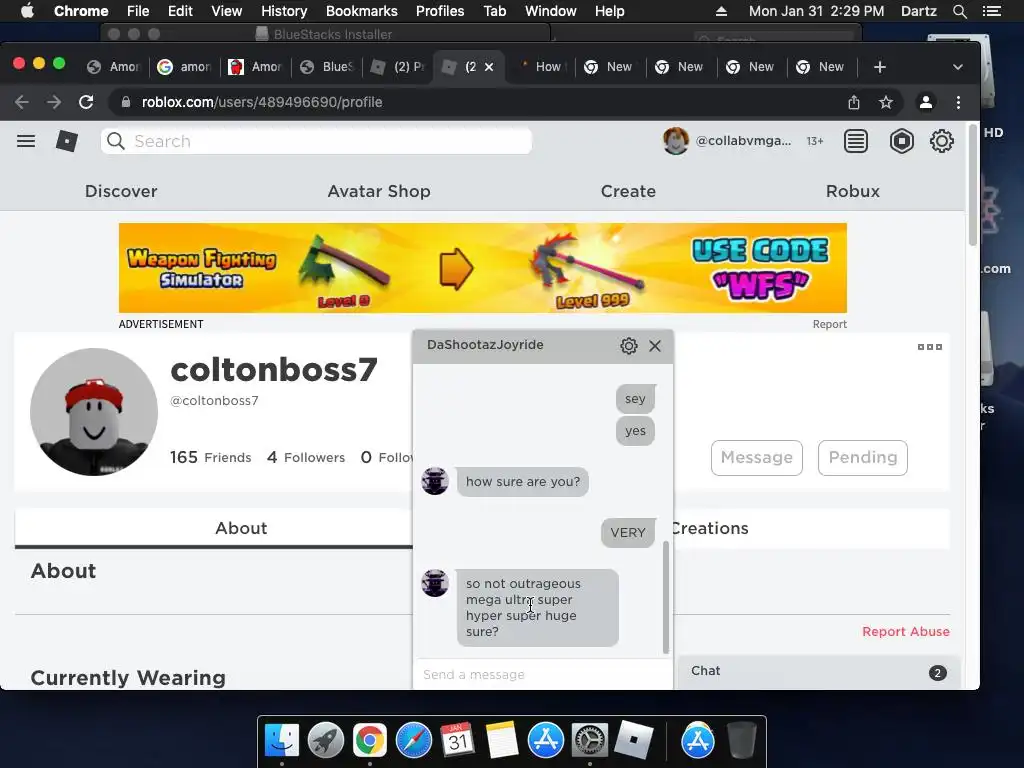Image resolution: width=1024 pixels, height=768 pixels.
Task: Switch to the How browser tab
Action: click(x=539, y=67)
